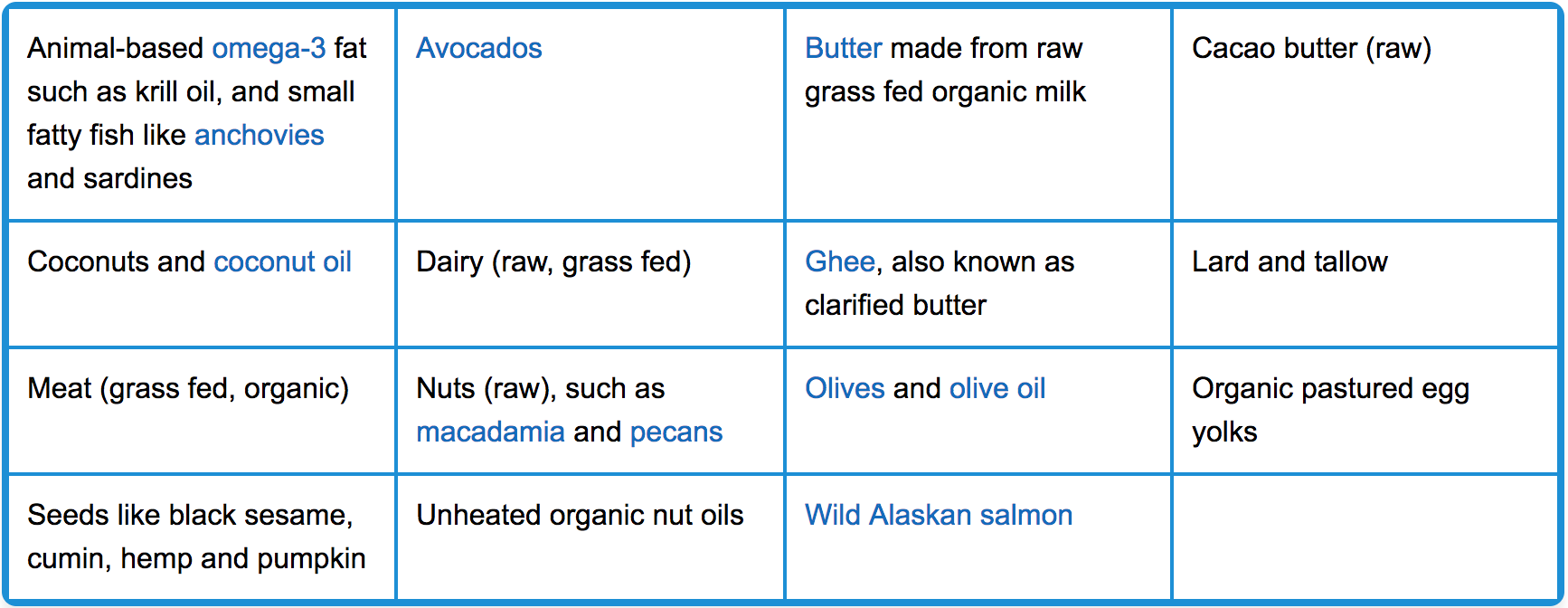
Task: Open the omega-3 link
Action: tap(269, 48)
